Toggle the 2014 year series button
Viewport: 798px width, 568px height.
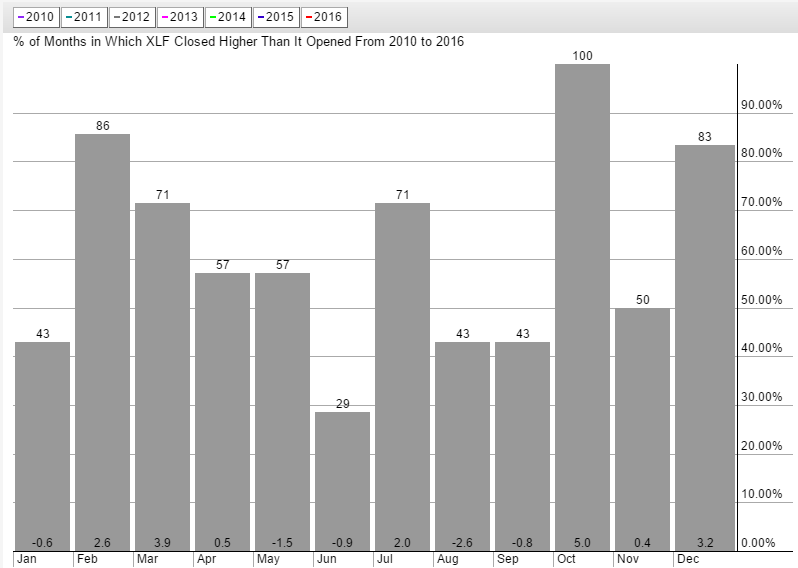pos(229,17)
